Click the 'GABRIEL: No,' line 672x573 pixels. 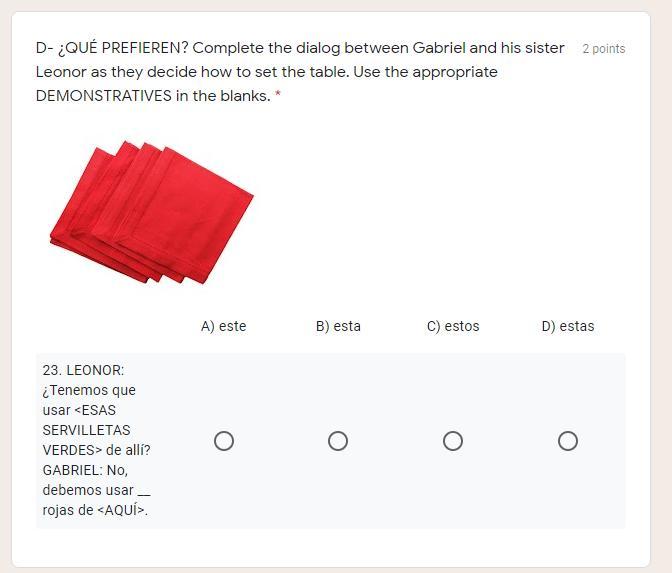(85, 470)
